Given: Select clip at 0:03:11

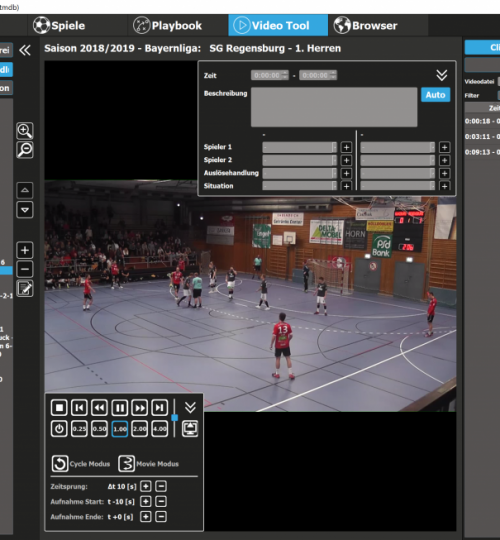Looking at the screenshot, I should 482,137.
